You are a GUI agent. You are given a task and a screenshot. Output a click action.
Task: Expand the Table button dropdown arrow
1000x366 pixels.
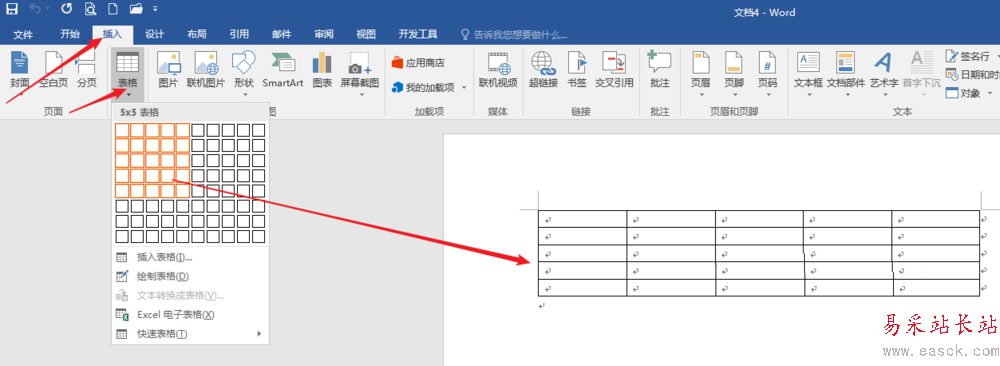click(x=128, y=95)
